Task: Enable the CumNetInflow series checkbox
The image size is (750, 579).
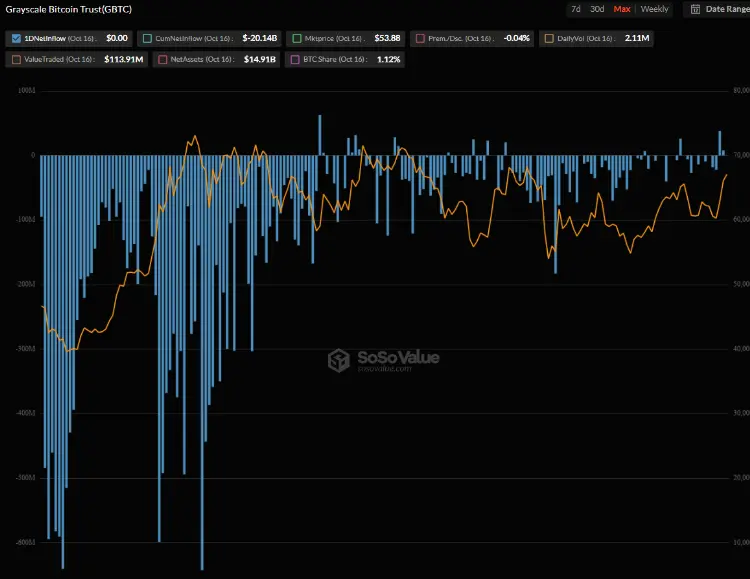Action: 148,38
